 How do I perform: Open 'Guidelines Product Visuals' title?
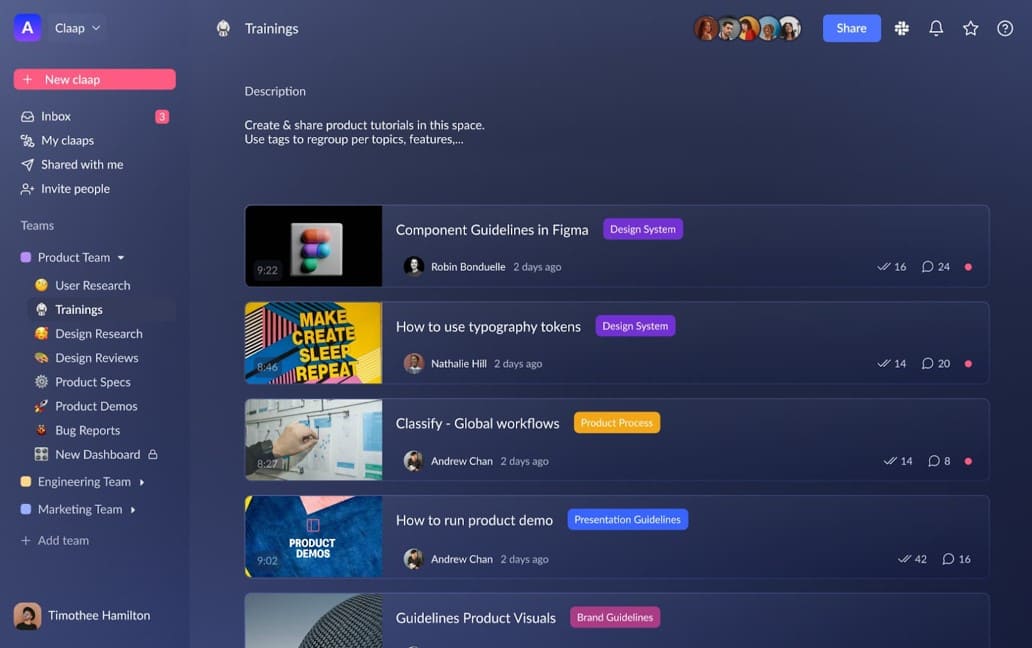click(475, 618)
